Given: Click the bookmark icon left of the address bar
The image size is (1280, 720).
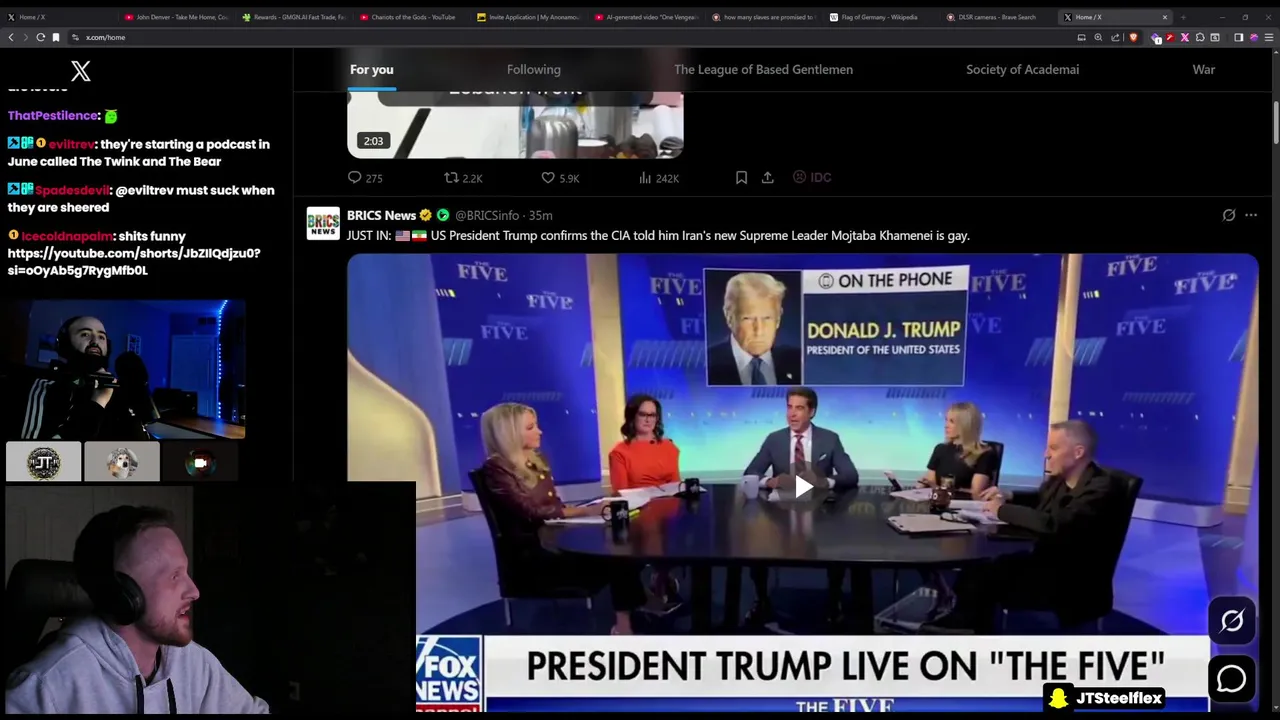Looking at the screenshot, I should pyautogui.click(x=56, y=37).
